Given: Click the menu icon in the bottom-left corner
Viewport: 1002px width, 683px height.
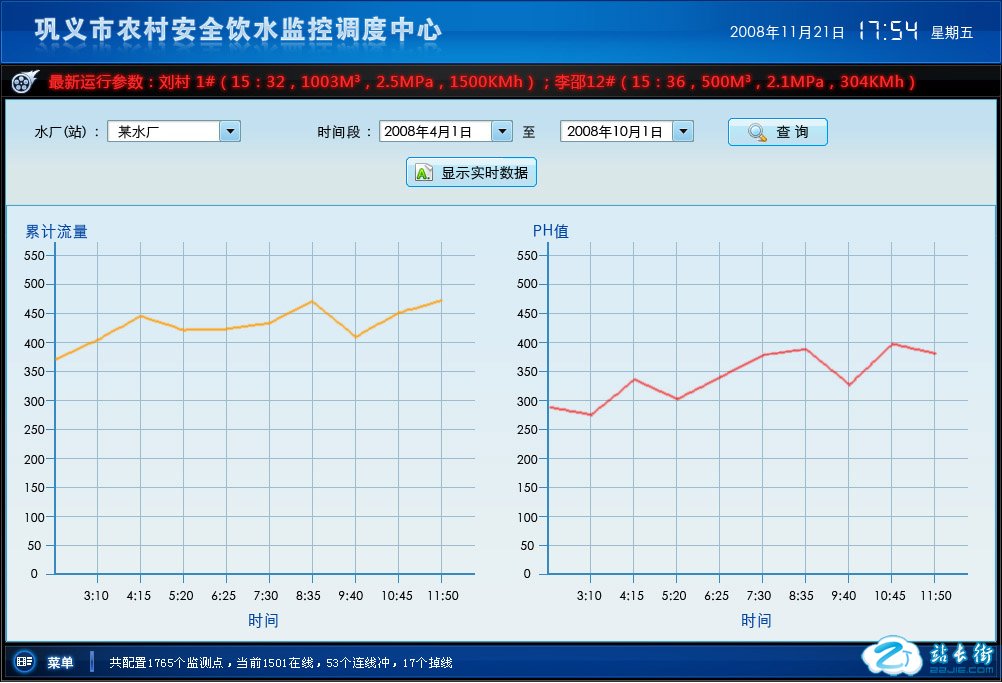Looking at the screenshot, I should coord(24,662).
